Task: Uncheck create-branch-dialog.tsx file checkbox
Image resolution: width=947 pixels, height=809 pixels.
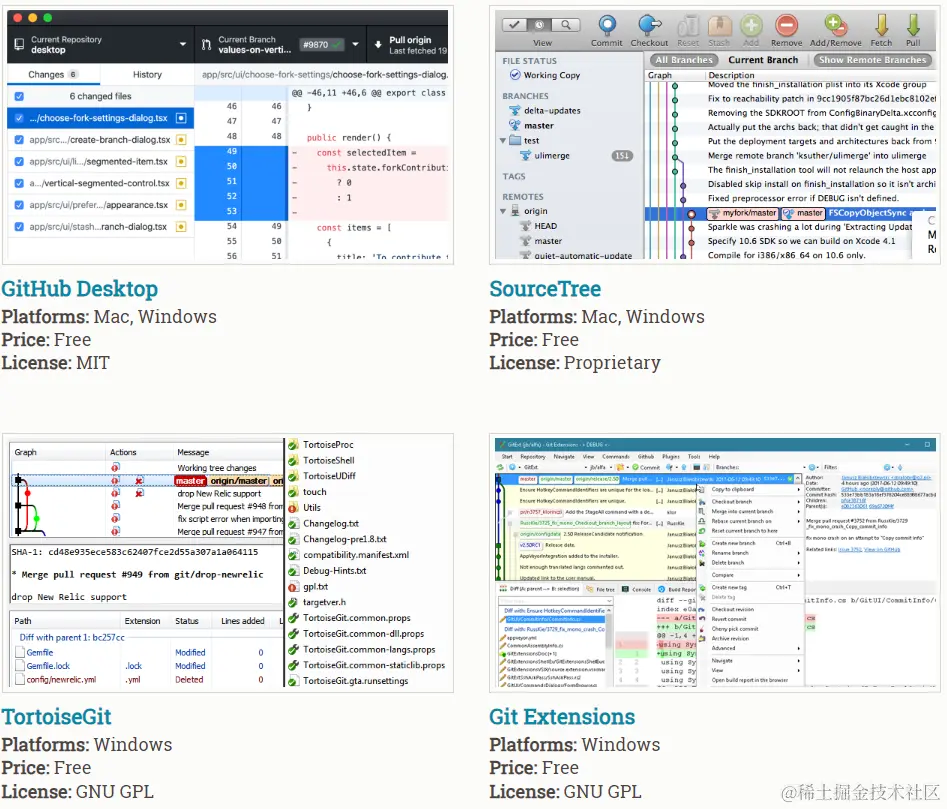Action: point(19,140)
